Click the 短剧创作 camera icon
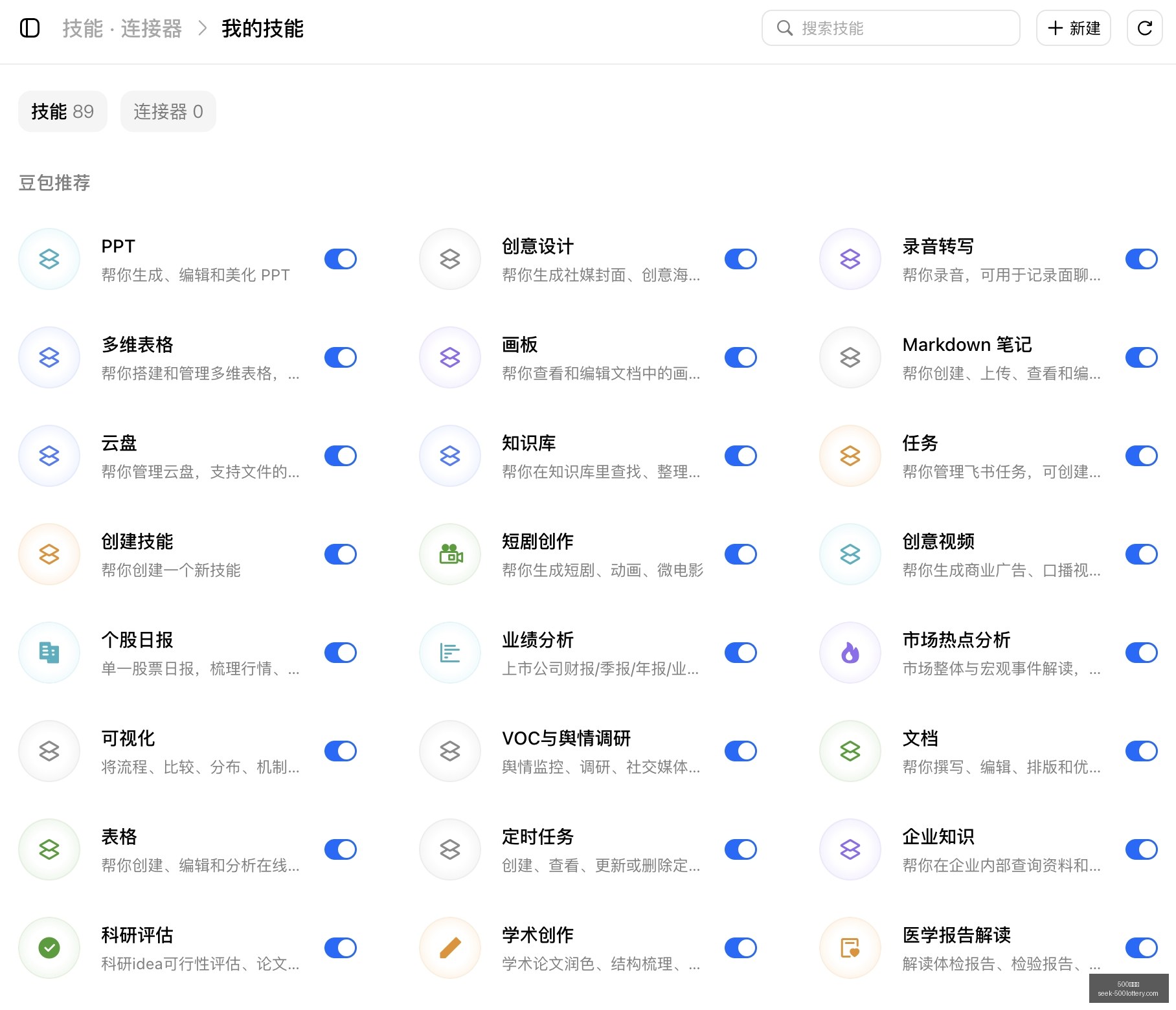The image size is (1176, 1010). (x=450, y=554)
